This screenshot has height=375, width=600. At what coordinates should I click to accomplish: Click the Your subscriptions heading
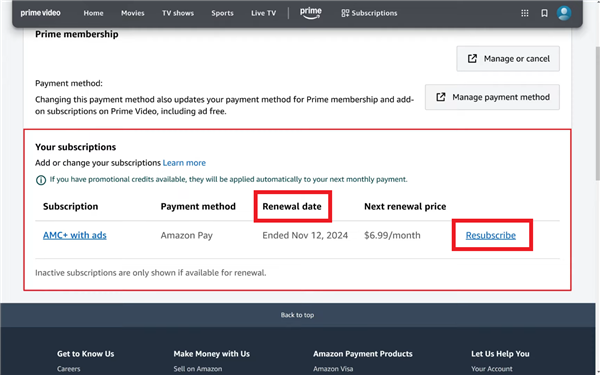75,147
